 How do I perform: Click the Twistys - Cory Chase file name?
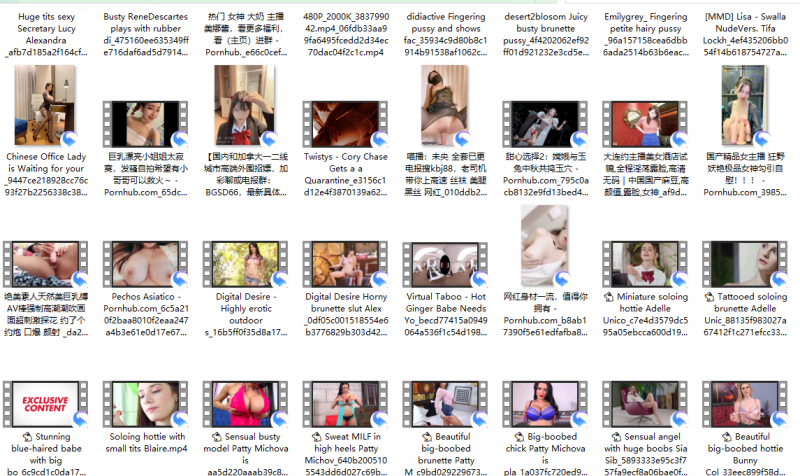(346, 177)
